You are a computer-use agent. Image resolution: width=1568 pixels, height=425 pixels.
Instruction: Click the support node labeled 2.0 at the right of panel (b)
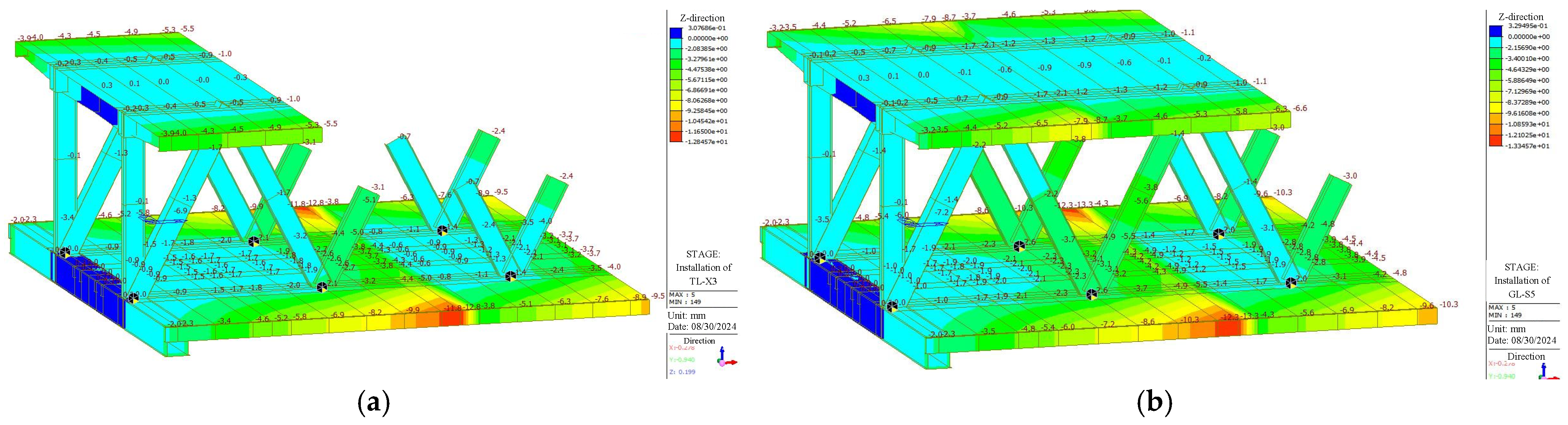(x=1291, y=283)
